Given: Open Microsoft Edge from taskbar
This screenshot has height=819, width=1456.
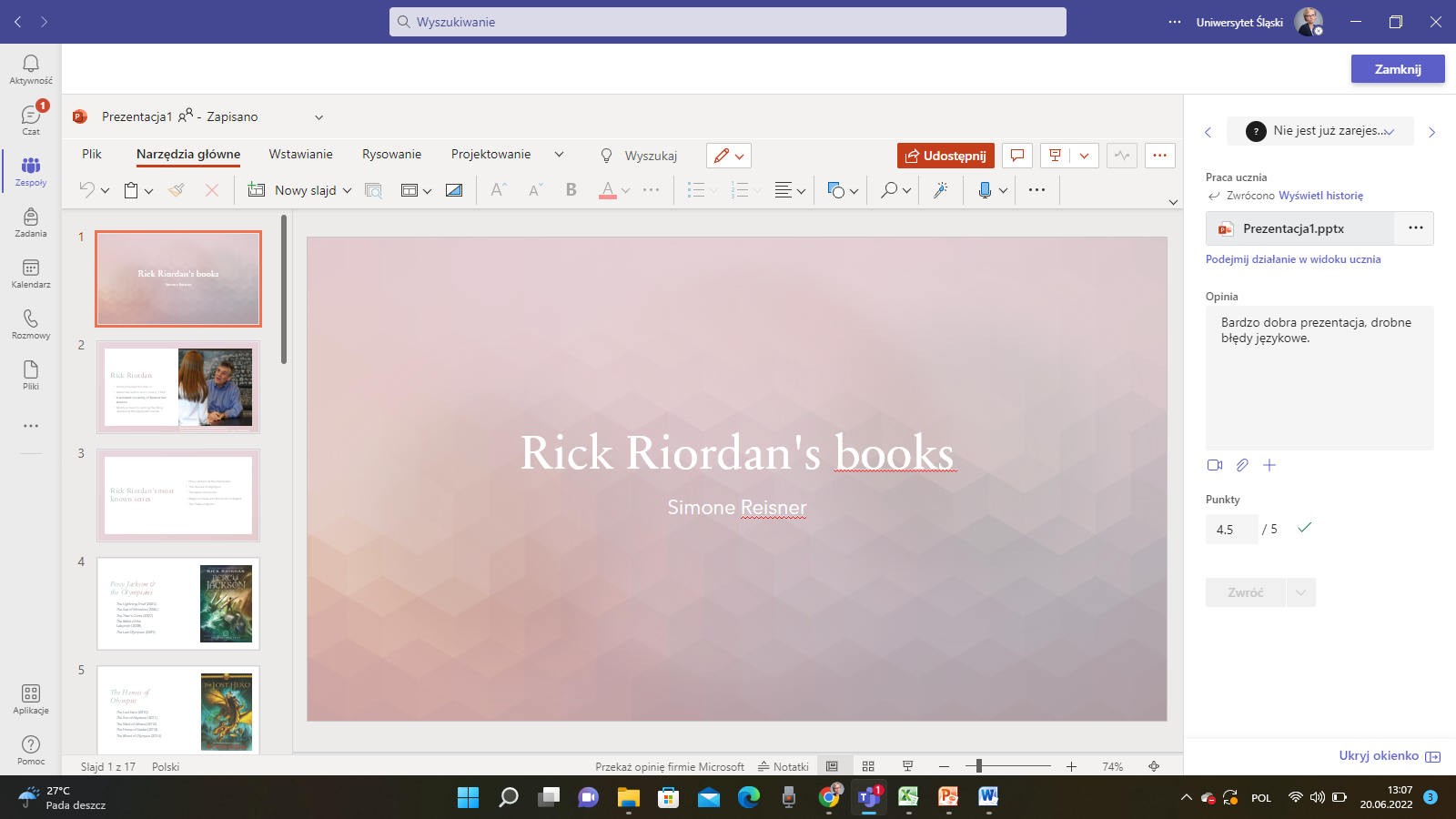Looking at the screenshot, I should [748, 797].
